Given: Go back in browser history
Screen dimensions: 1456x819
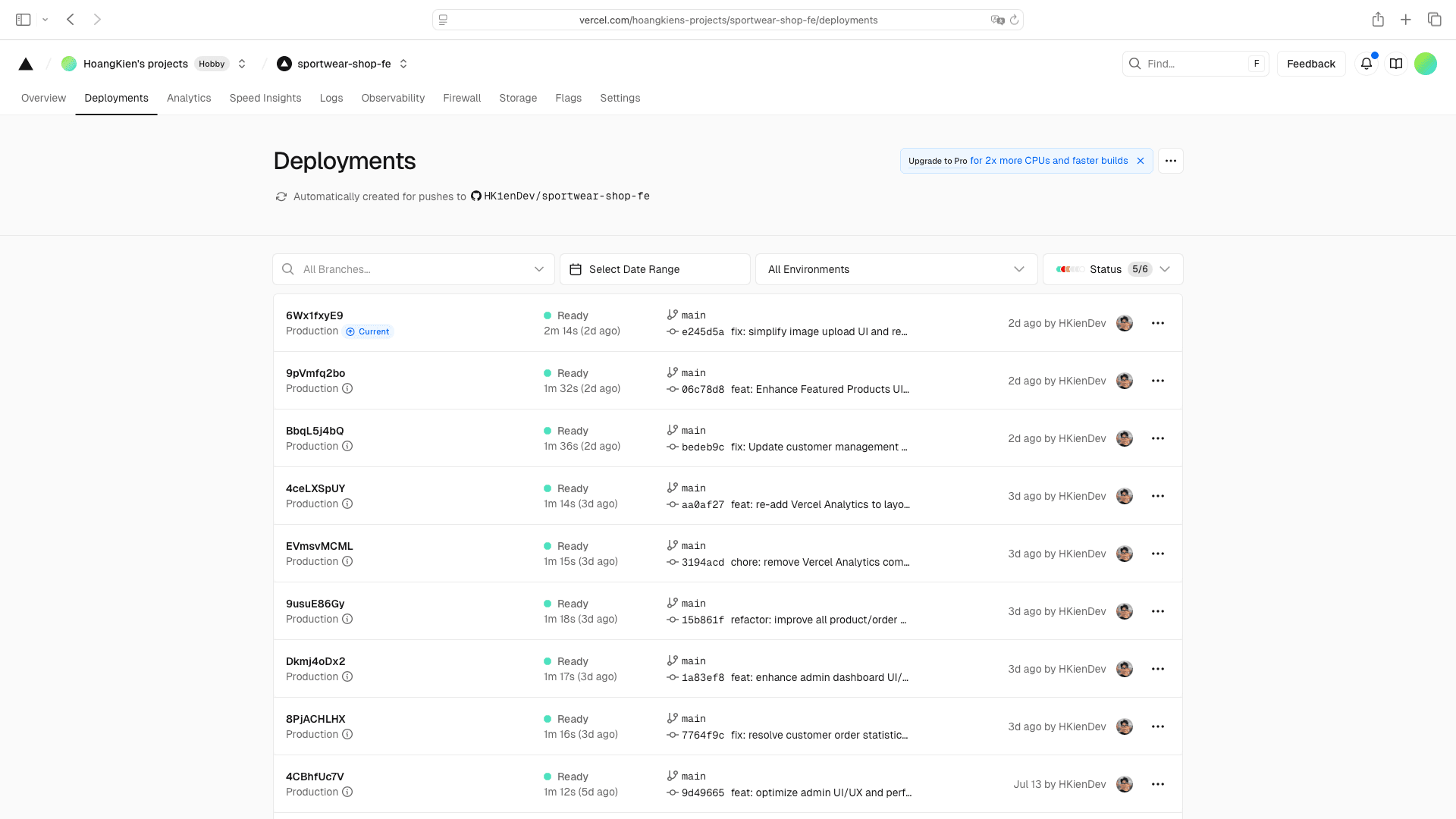Looking at the screenshot, I should [x=71, y=20].
